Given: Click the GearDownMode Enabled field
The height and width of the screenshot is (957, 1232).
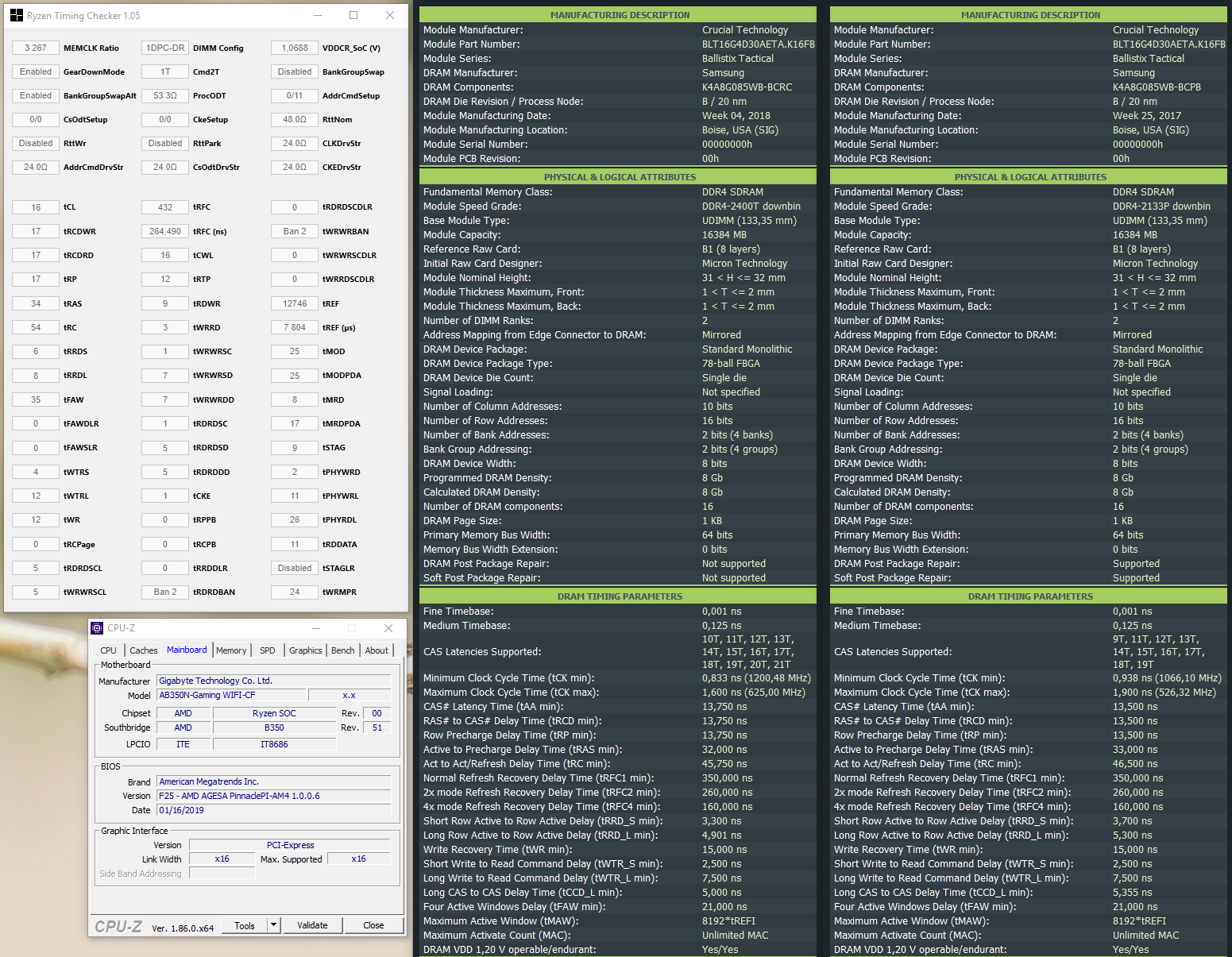Looking at the screenshot, I should click(36, 71).
